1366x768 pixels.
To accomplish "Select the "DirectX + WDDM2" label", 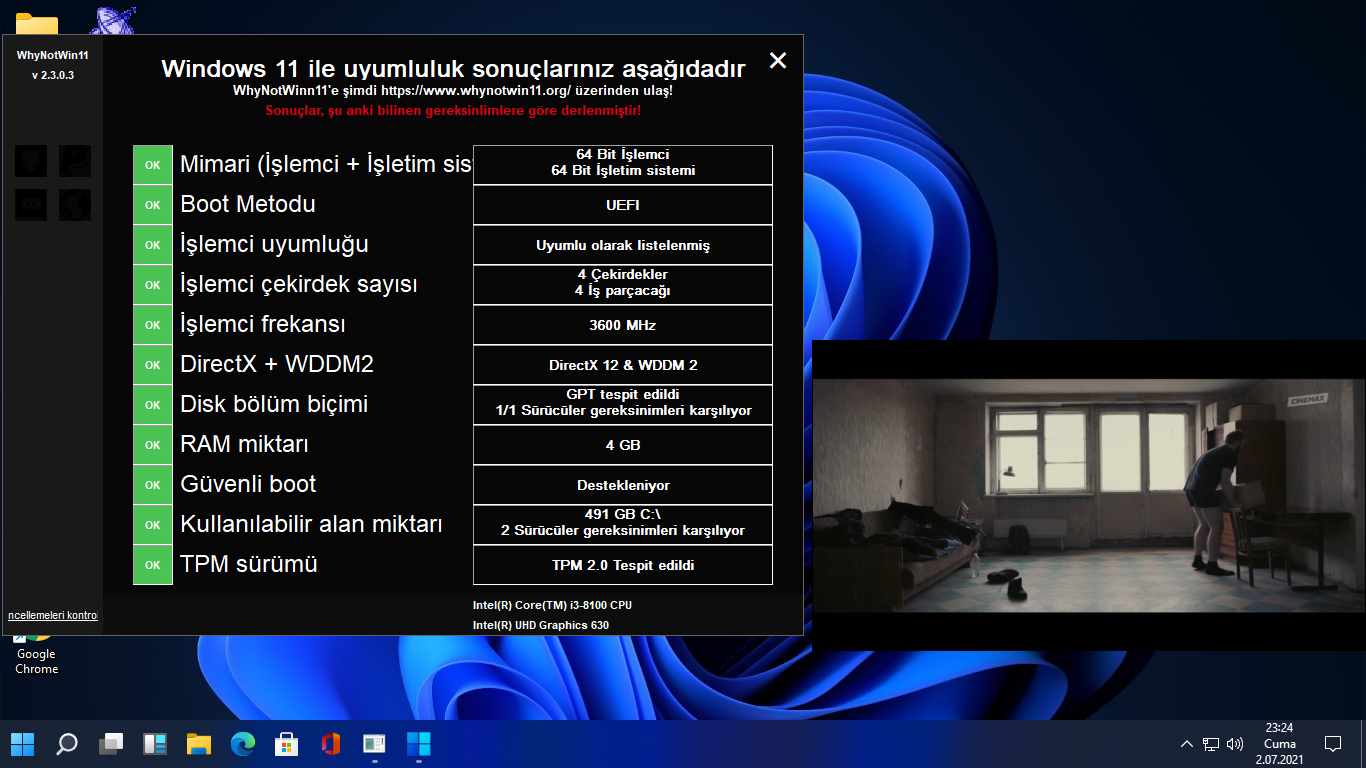I will pyautogui.click(x=277, y=364).
